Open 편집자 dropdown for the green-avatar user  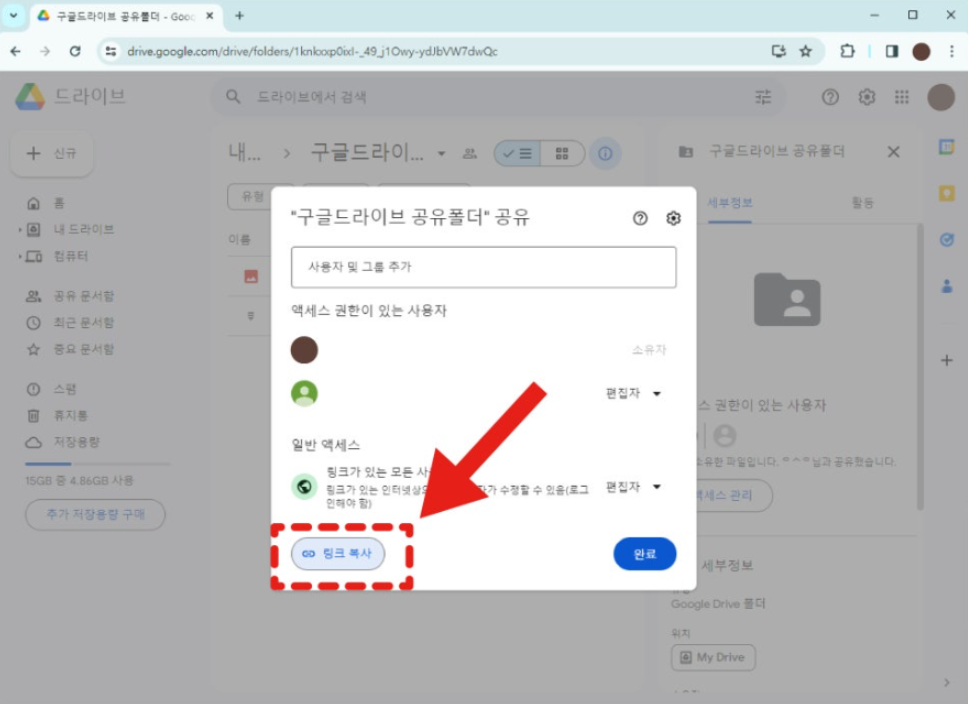pyautogui.click(x=633, y=393)
